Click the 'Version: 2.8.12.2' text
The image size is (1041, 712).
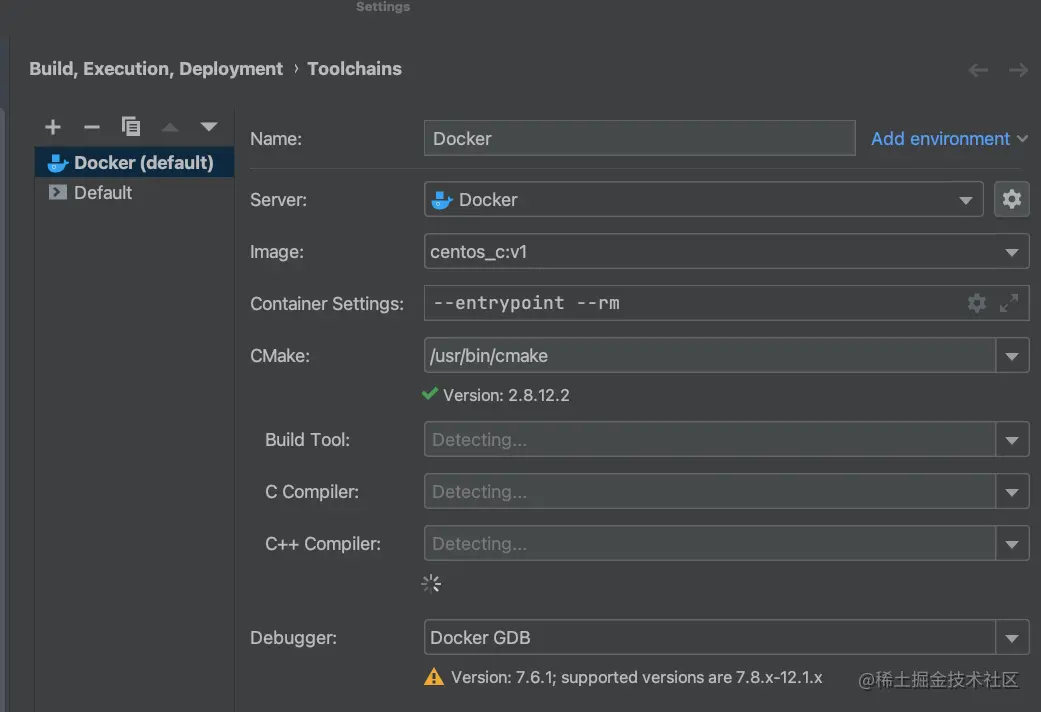[506, 395]
